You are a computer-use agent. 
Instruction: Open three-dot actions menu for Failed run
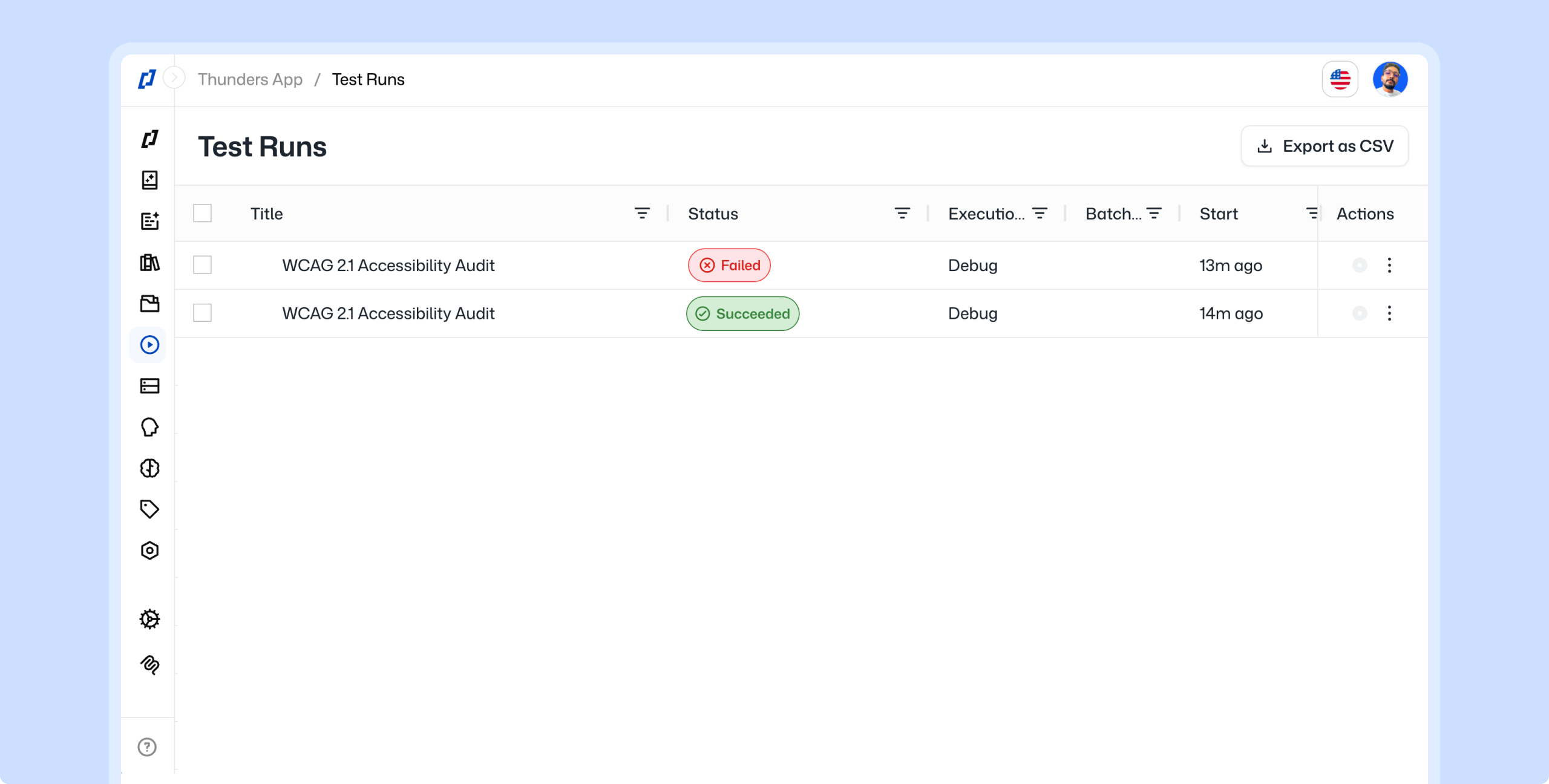[1389, 265]
